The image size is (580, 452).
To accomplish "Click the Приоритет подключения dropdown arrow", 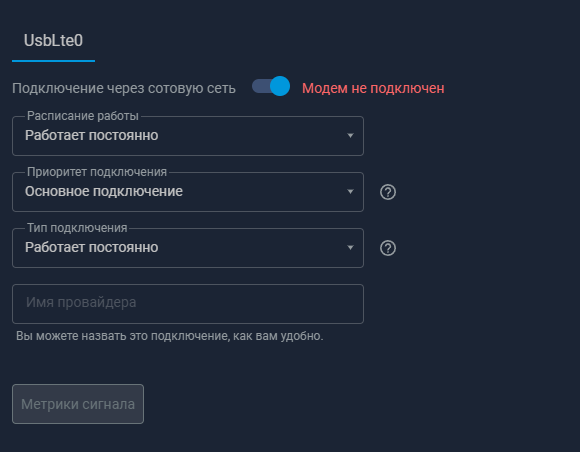I will [350, 192].
